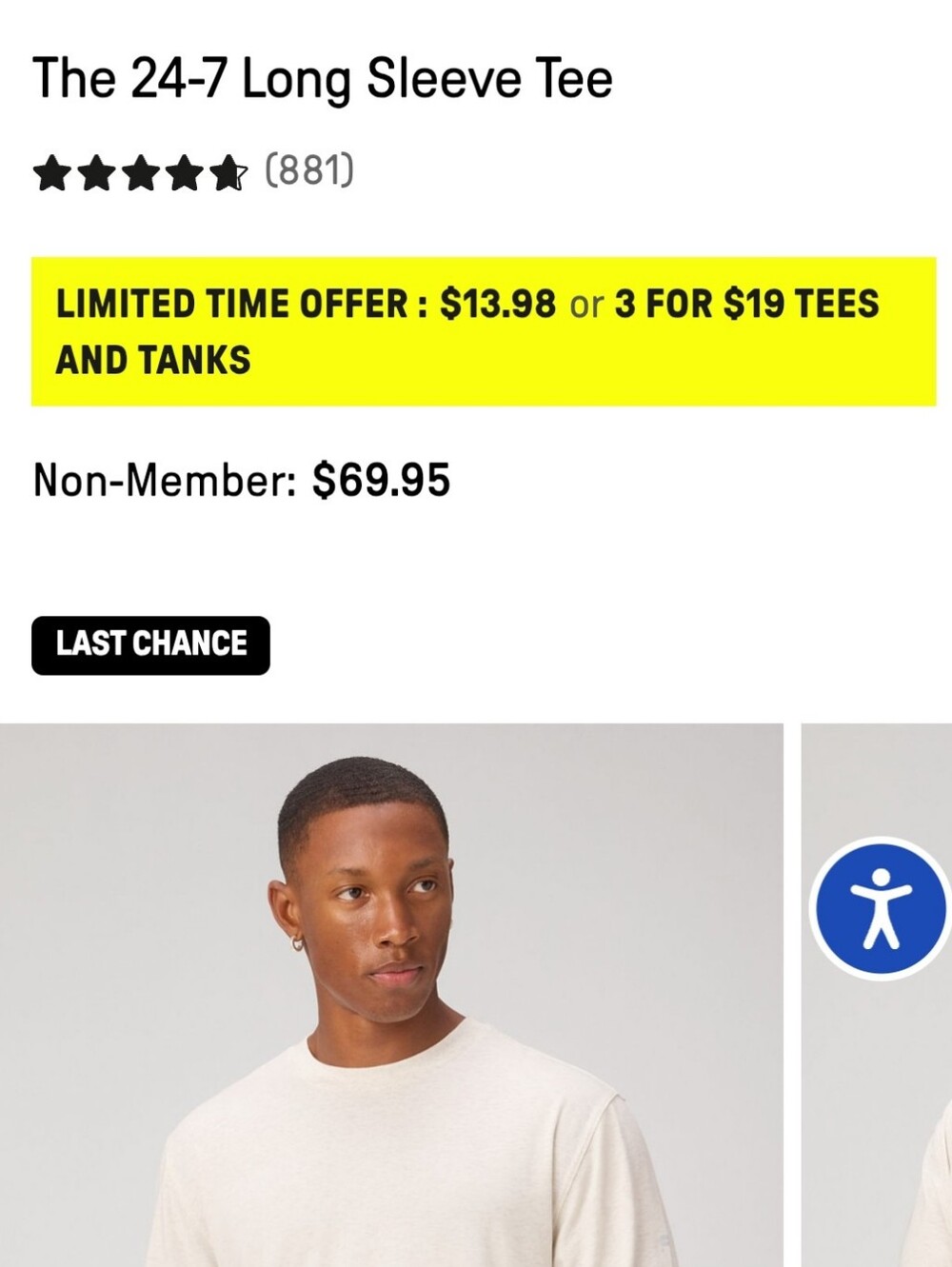This screenshot has height=1267, width=952.
Task: Select the $13.98 offer price
Action: click(x=498, y=304)
